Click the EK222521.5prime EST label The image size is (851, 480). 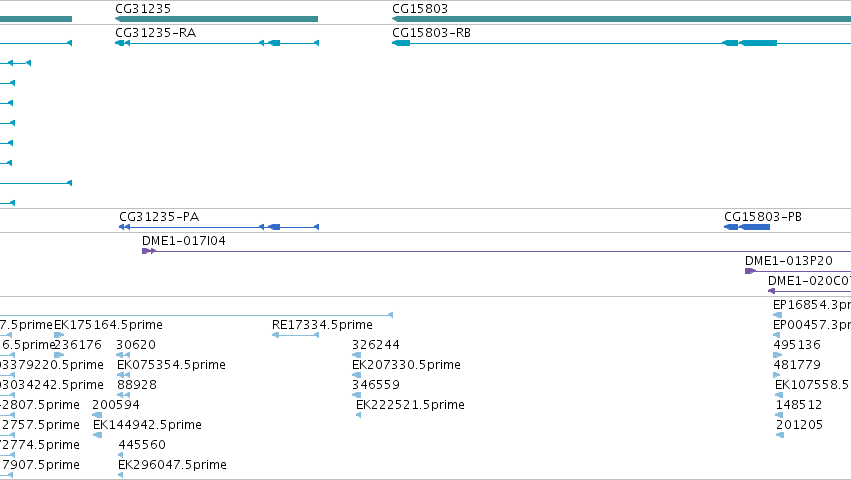(x=410, y=405)
